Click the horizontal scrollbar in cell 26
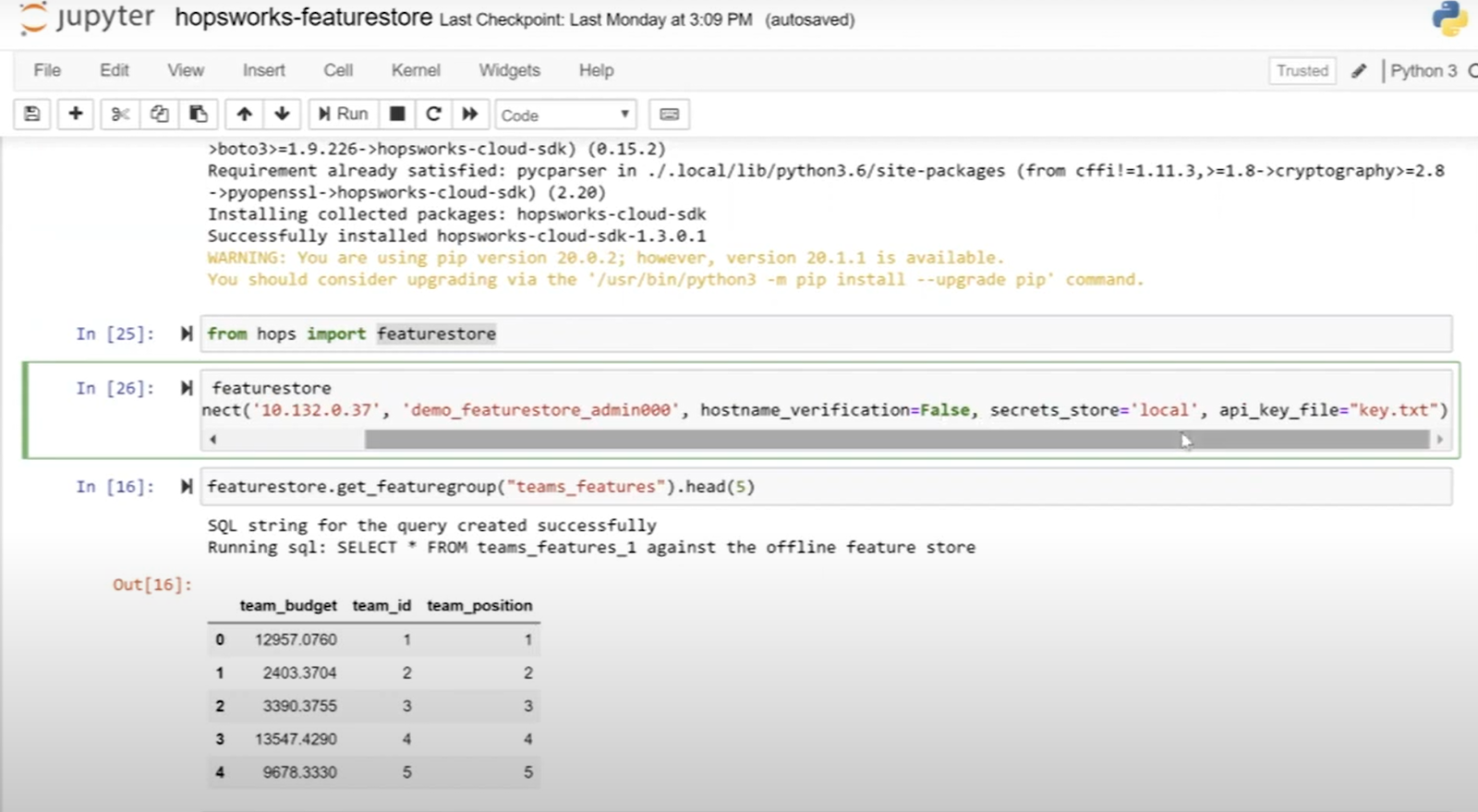Viewport: 1478px width, 812px height. coord(896,440)
